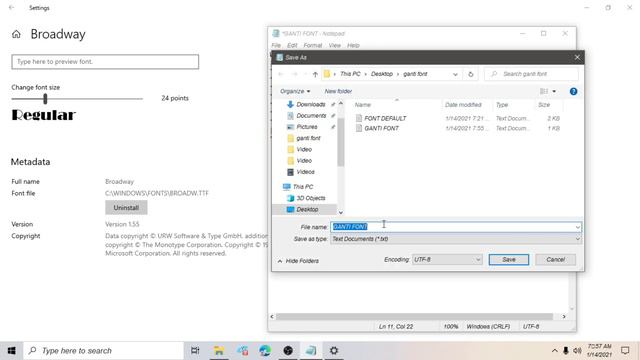Image resolution: width=640 pixels, height=360 pixels.
Task: Open the view options dropdown arrow
Action: [x=554, y=91]
